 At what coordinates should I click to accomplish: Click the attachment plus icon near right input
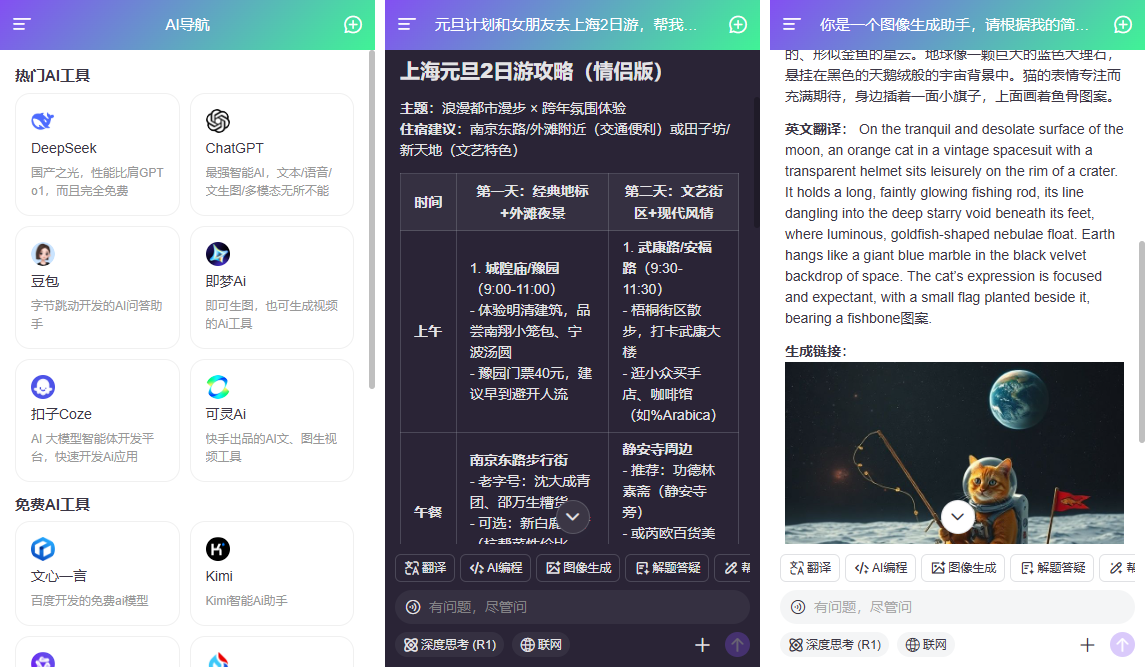1087,645
